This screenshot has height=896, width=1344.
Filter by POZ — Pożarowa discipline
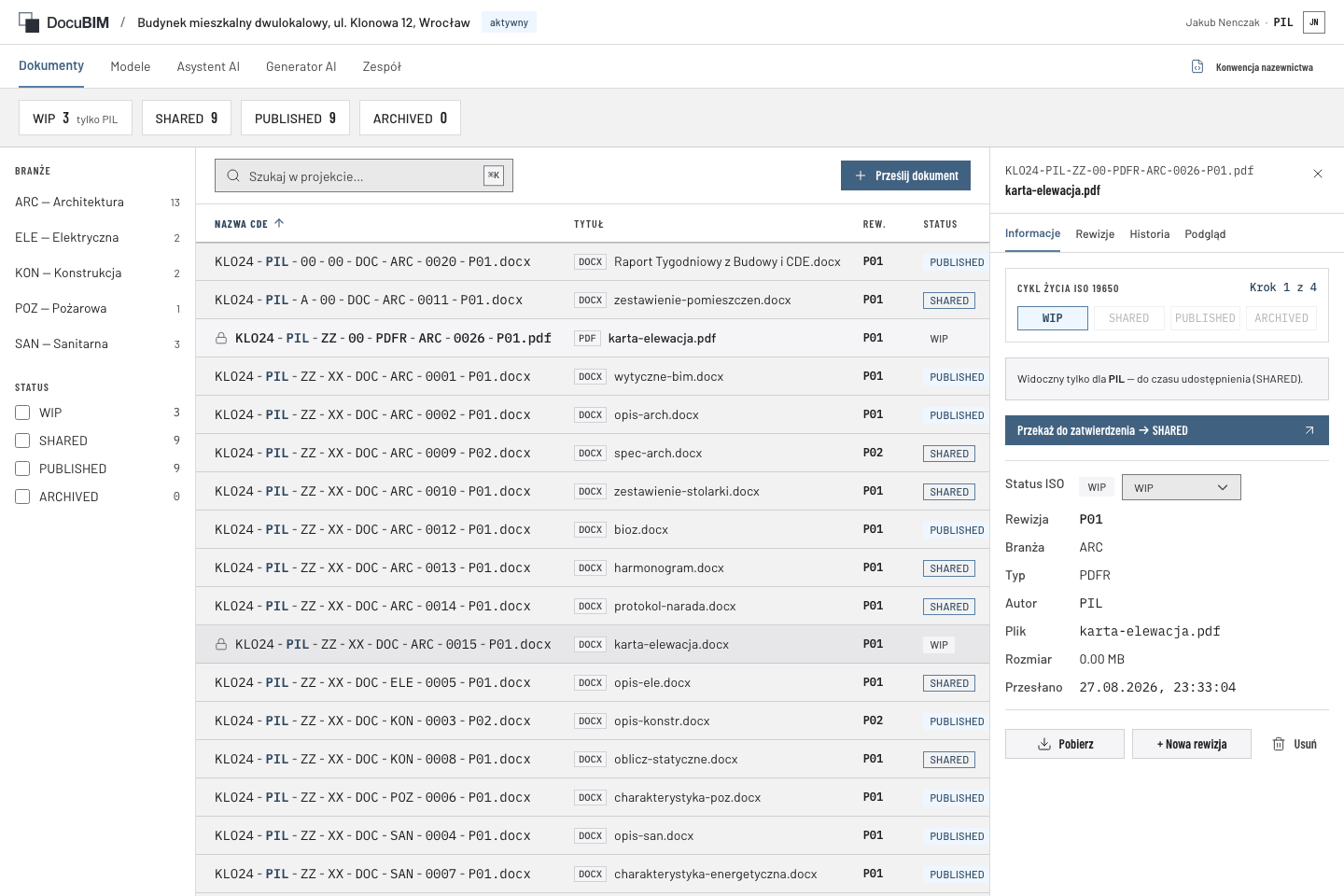pos(97,308)
